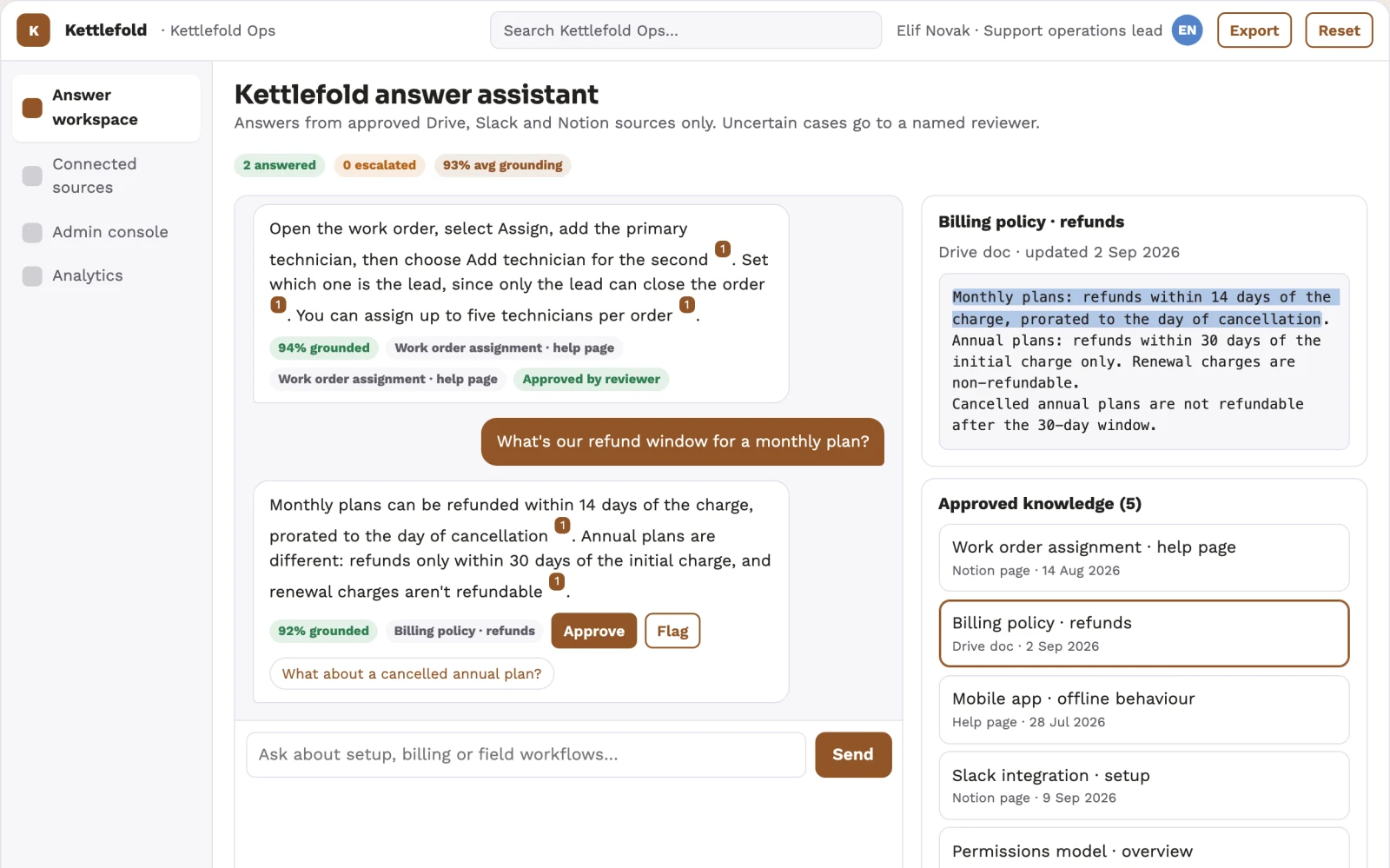Click the '94% grounded' badge

pyautogui.click(x=324, y=348)
